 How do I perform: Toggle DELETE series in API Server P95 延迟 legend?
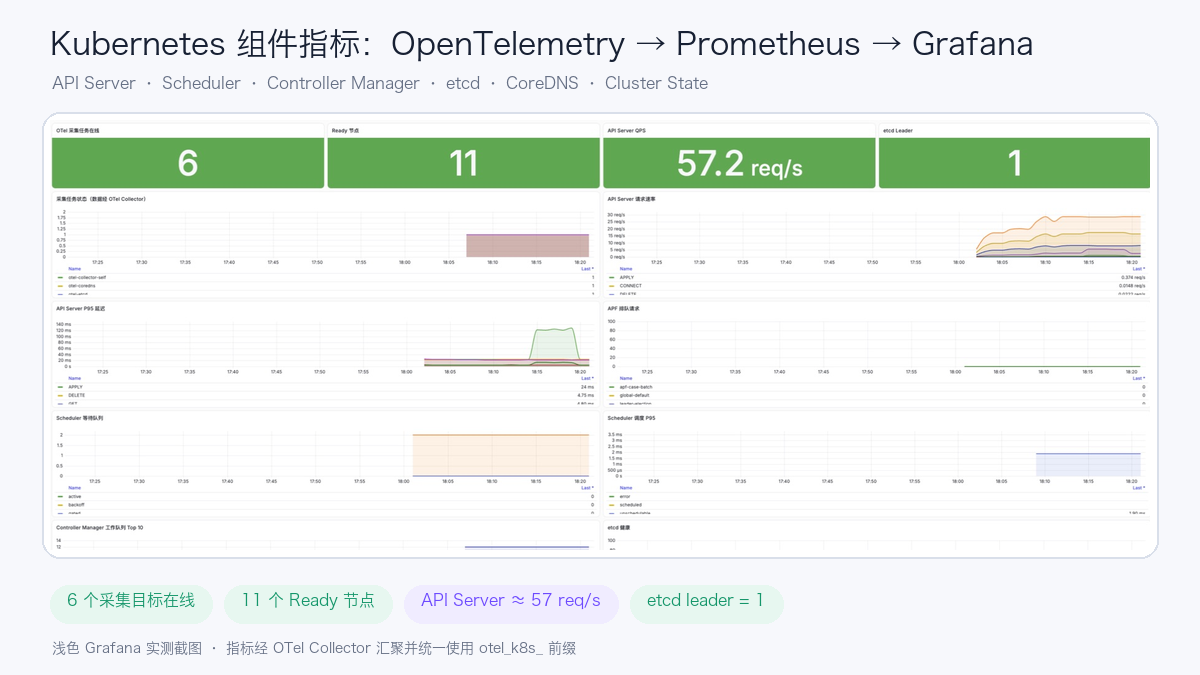point(75,396)
